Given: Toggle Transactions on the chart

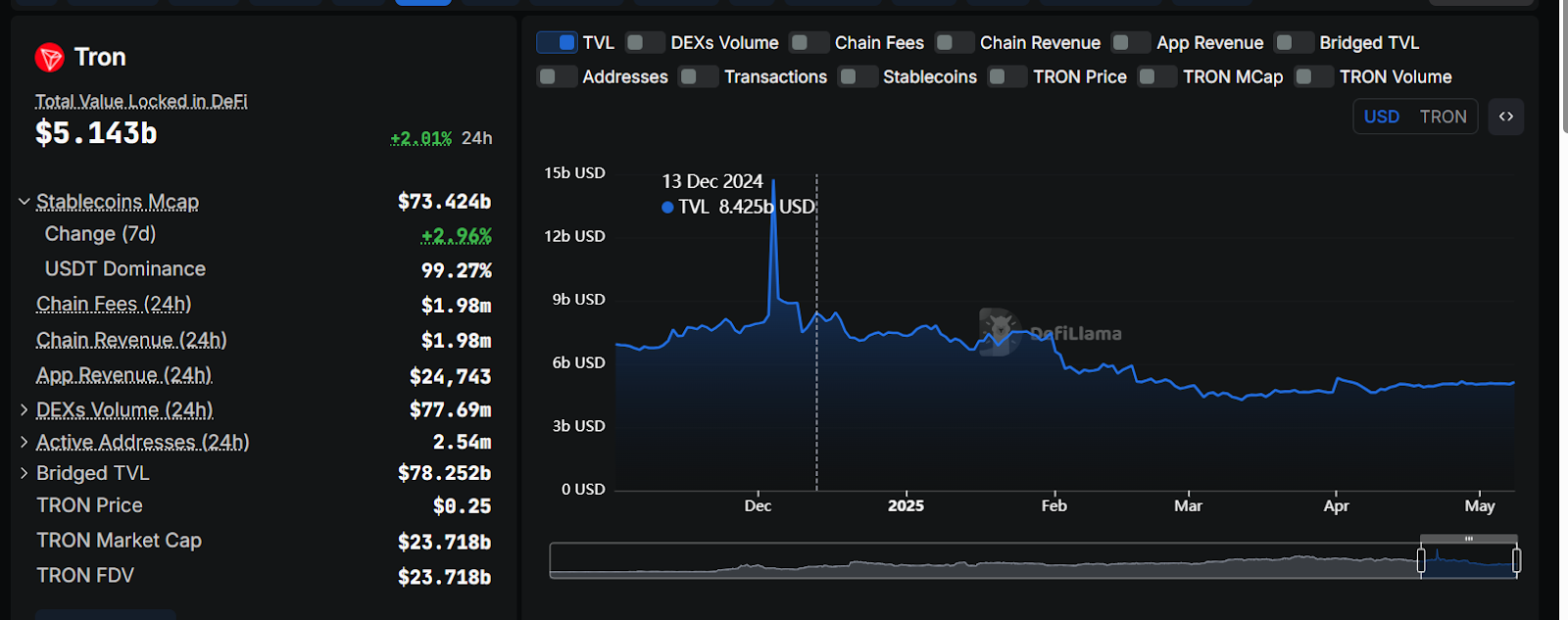Looking at the screenshot, I should [699, 76].
